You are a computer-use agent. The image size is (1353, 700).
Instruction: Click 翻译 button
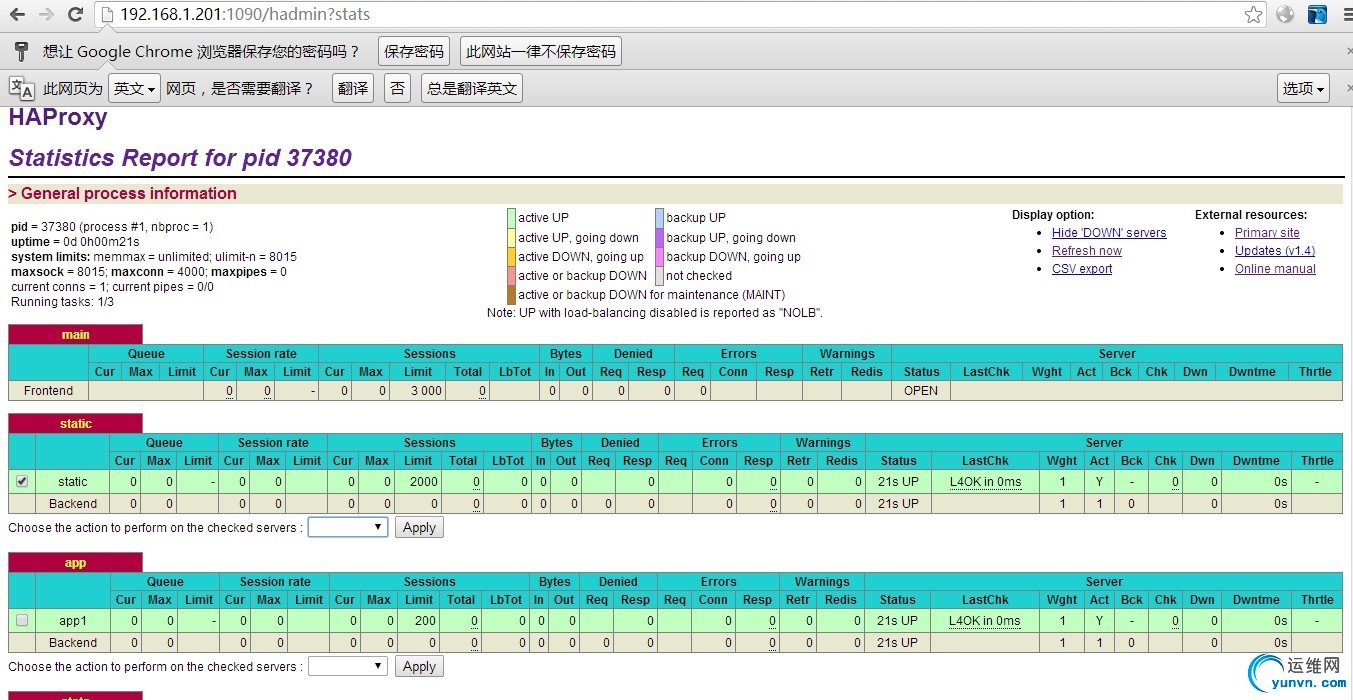point(353,88)
